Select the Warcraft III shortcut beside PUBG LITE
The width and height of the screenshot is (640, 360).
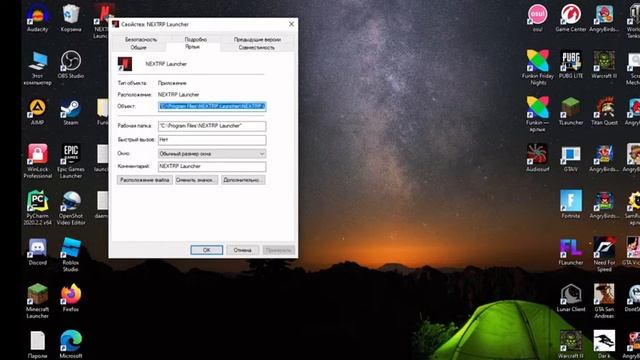coord(604,64)
